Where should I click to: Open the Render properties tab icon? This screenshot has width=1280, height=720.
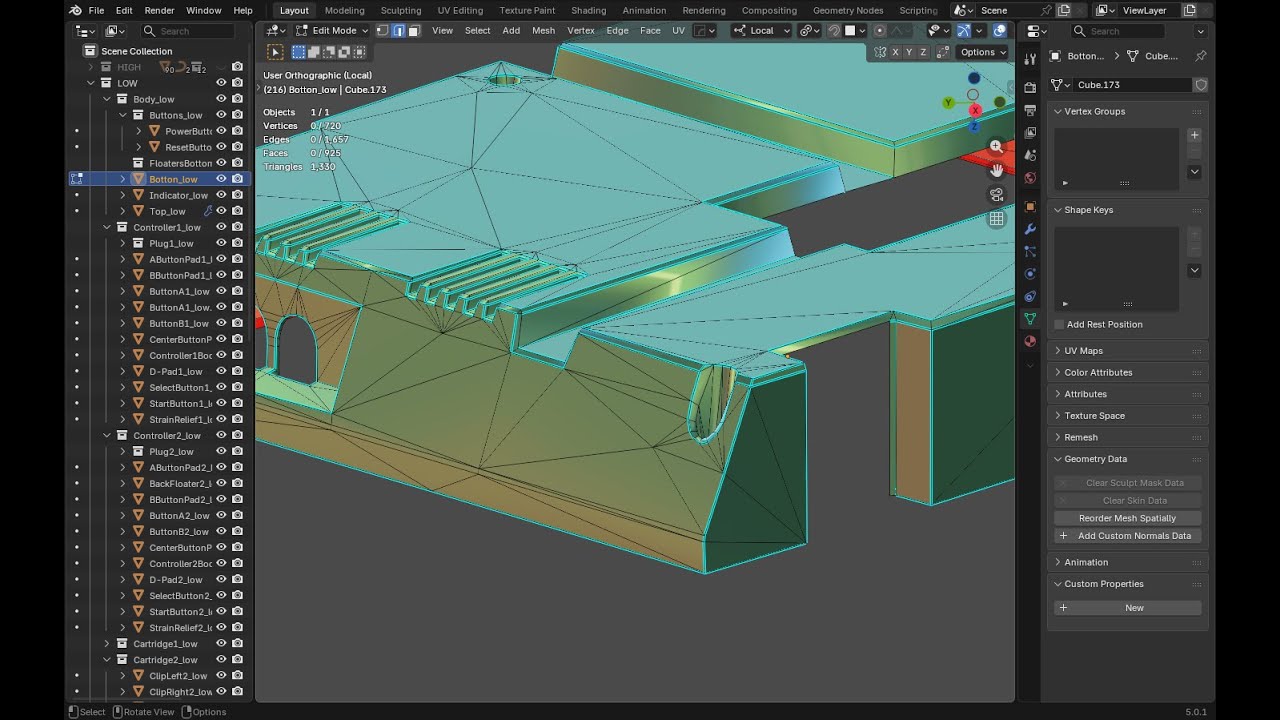click(1030, 88)
